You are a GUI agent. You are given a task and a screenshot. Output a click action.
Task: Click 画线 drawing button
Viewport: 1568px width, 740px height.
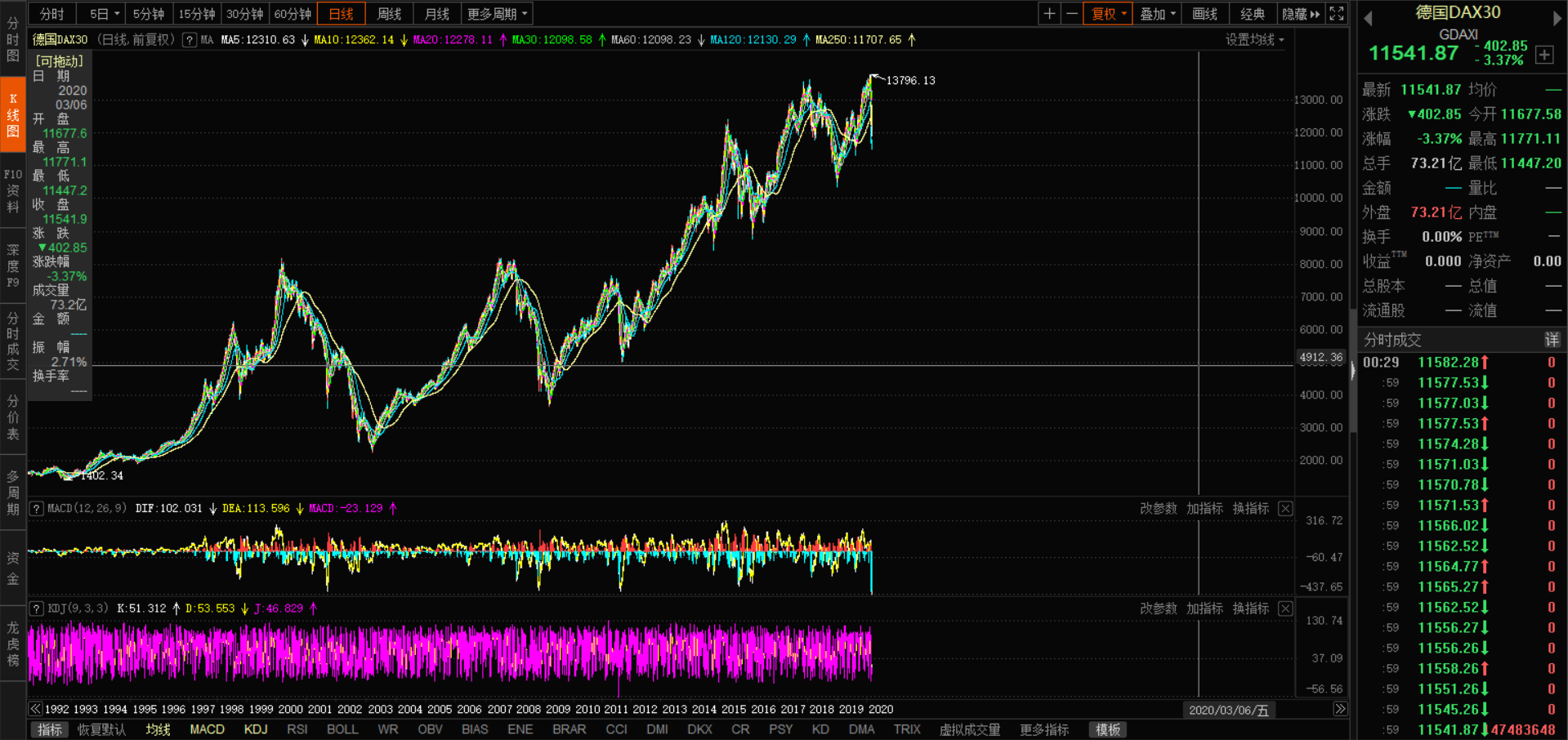point(1205,14)
